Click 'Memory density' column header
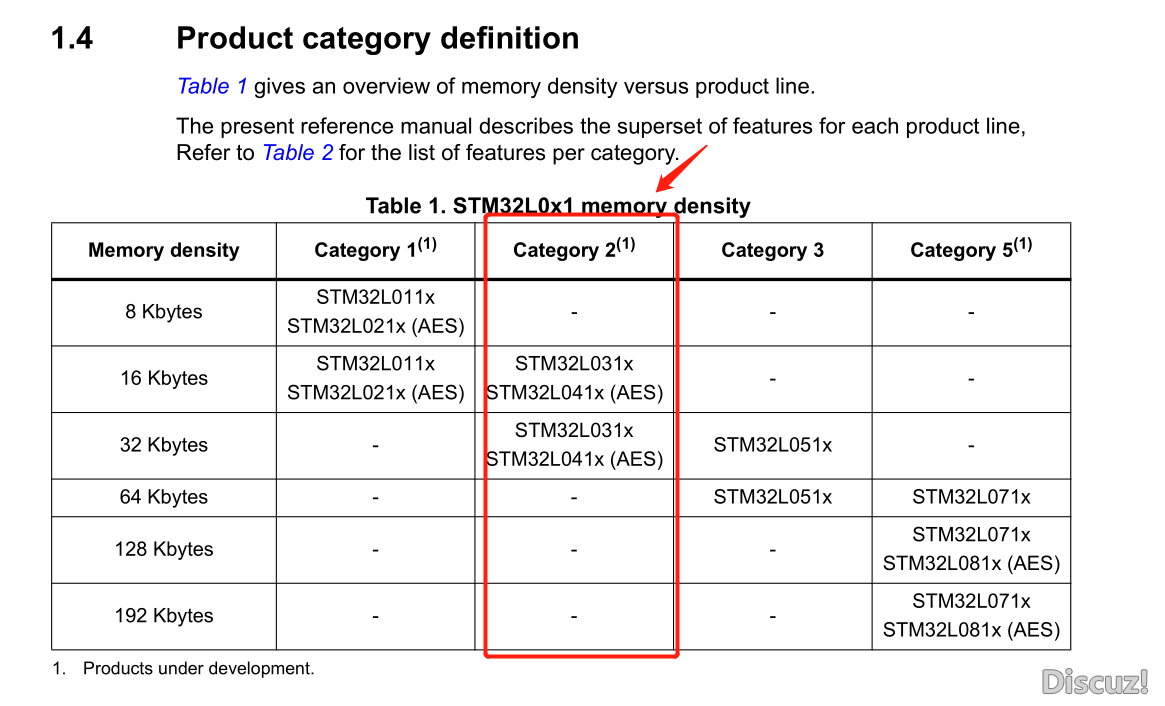The image size is (1165, 706). [x=164, y=250]
